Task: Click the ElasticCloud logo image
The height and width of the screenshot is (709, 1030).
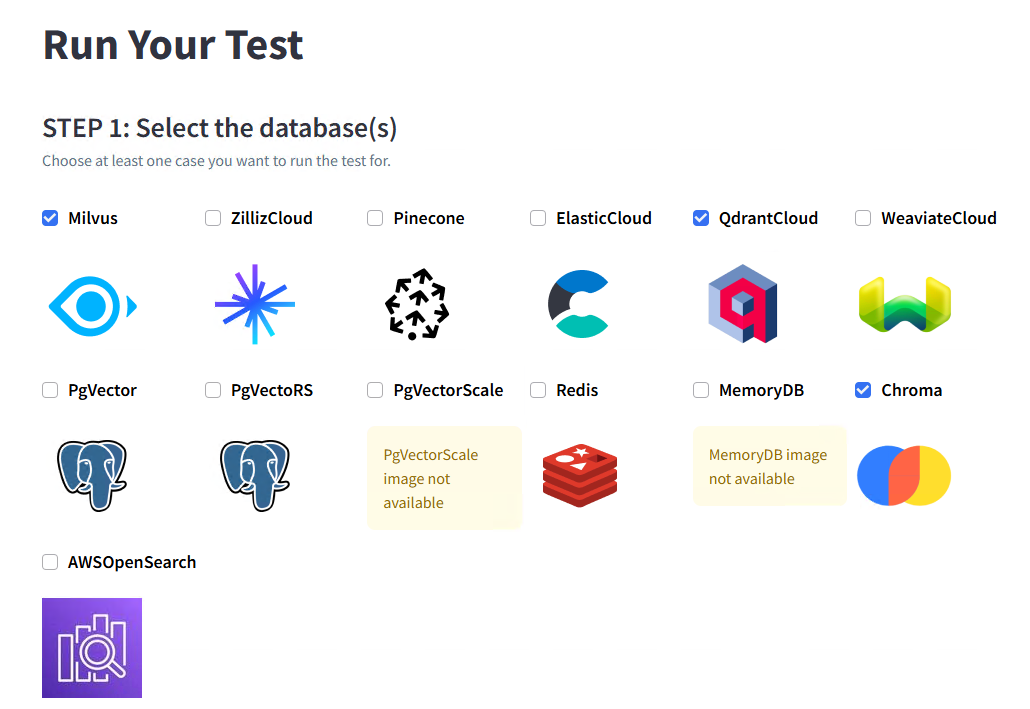Action: point(579,304)
